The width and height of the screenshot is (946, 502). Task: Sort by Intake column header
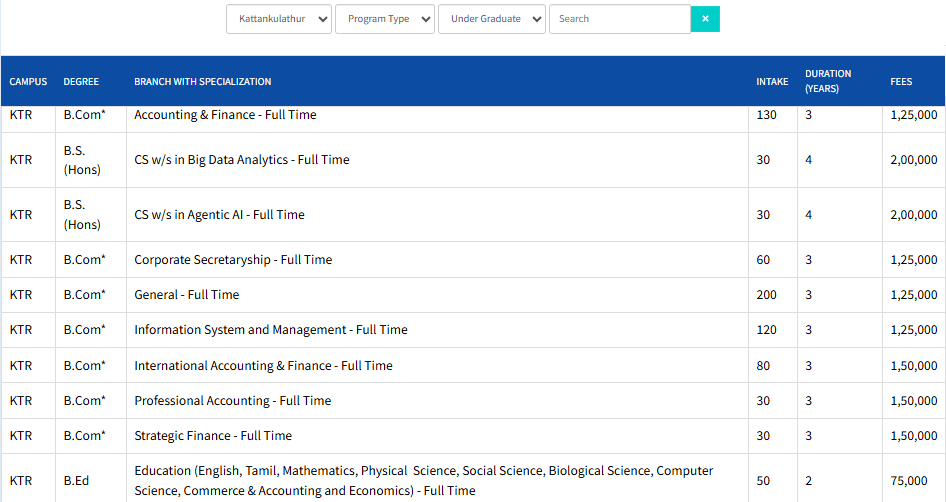tap(772, 82)
